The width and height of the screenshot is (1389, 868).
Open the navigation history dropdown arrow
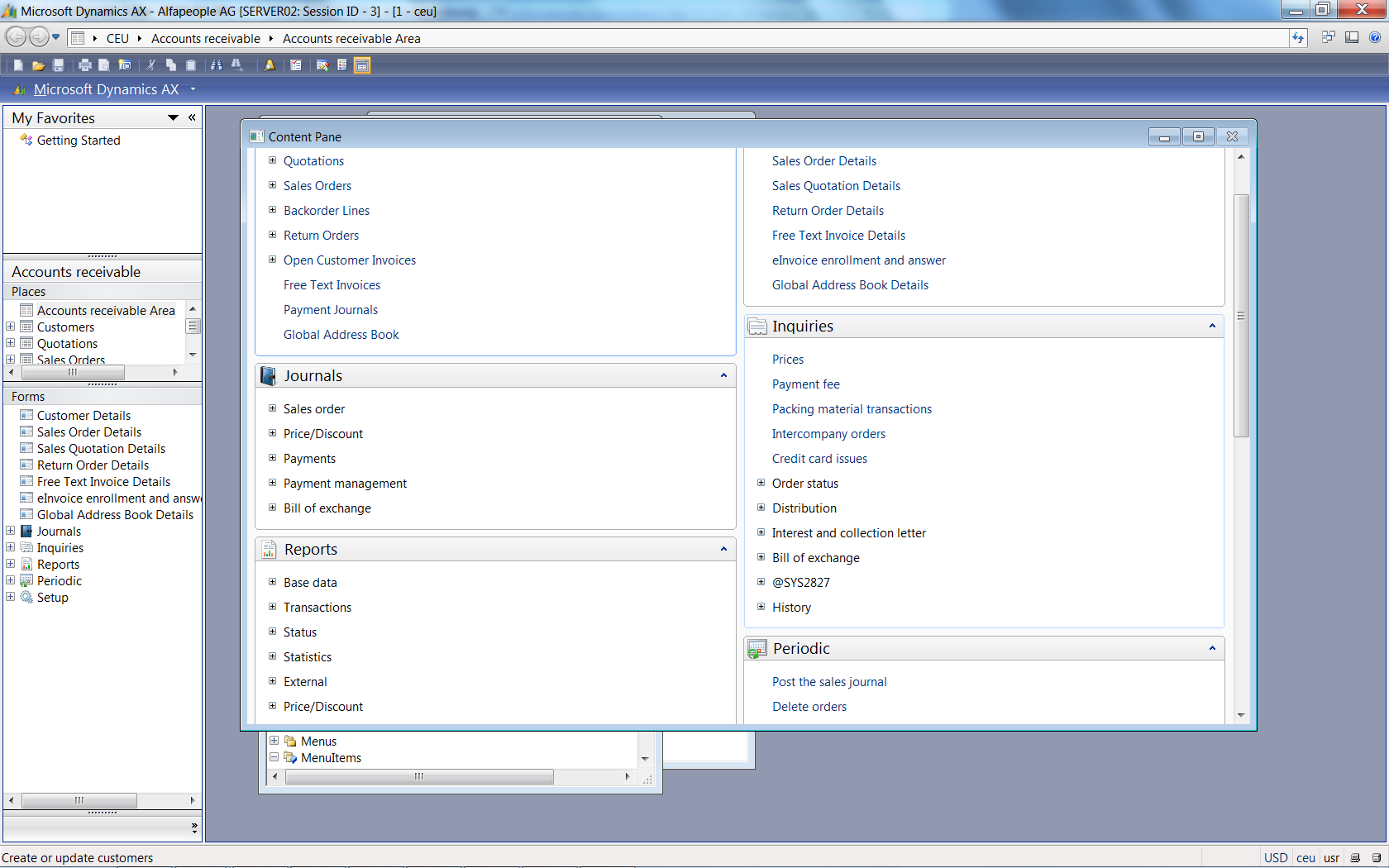(56, 37)
